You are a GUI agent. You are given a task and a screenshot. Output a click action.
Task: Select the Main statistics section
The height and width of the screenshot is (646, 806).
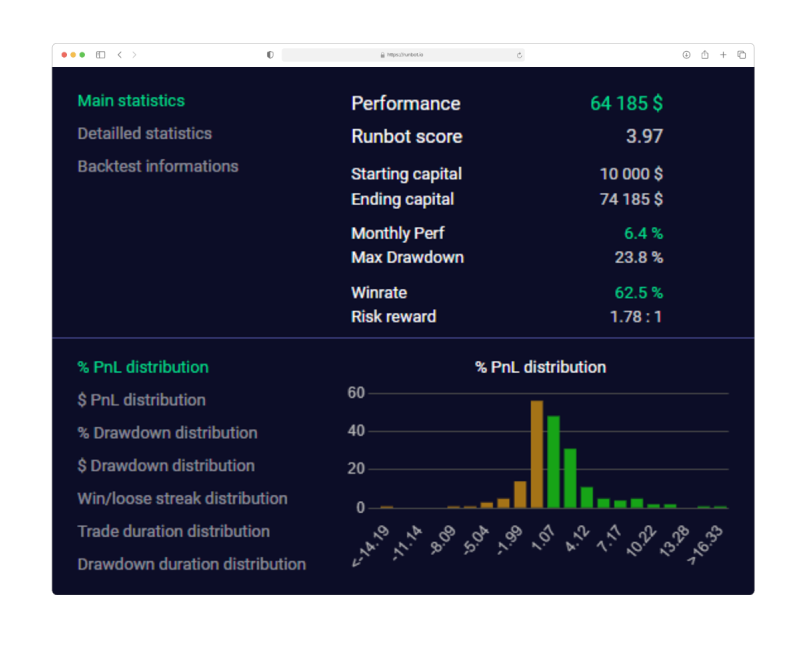click(130, 100)
